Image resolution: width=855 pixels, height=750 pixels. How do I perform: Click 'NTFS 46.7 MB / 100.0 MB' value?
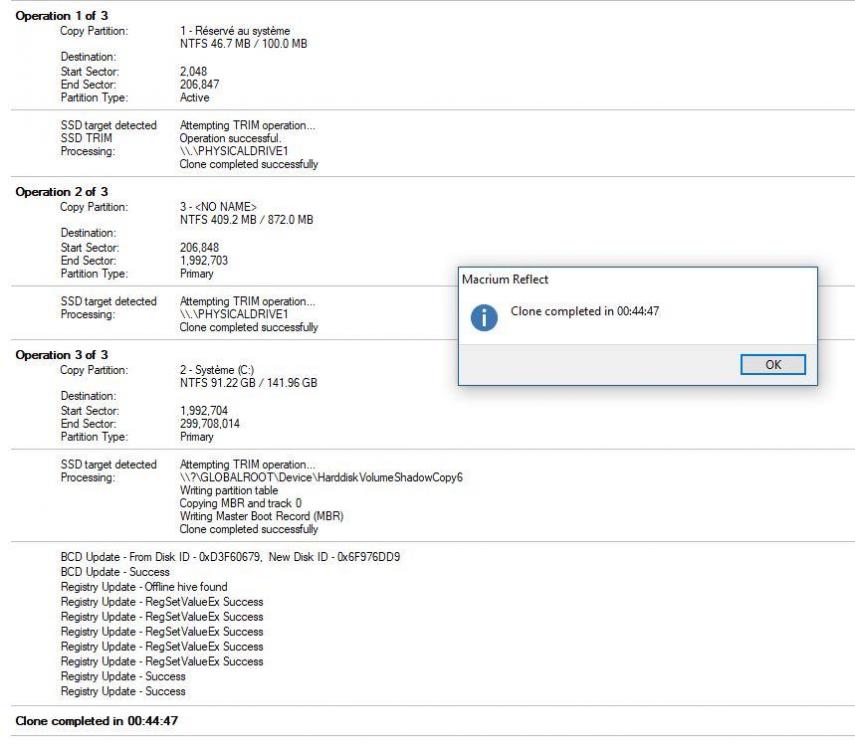tap(243, 44)
